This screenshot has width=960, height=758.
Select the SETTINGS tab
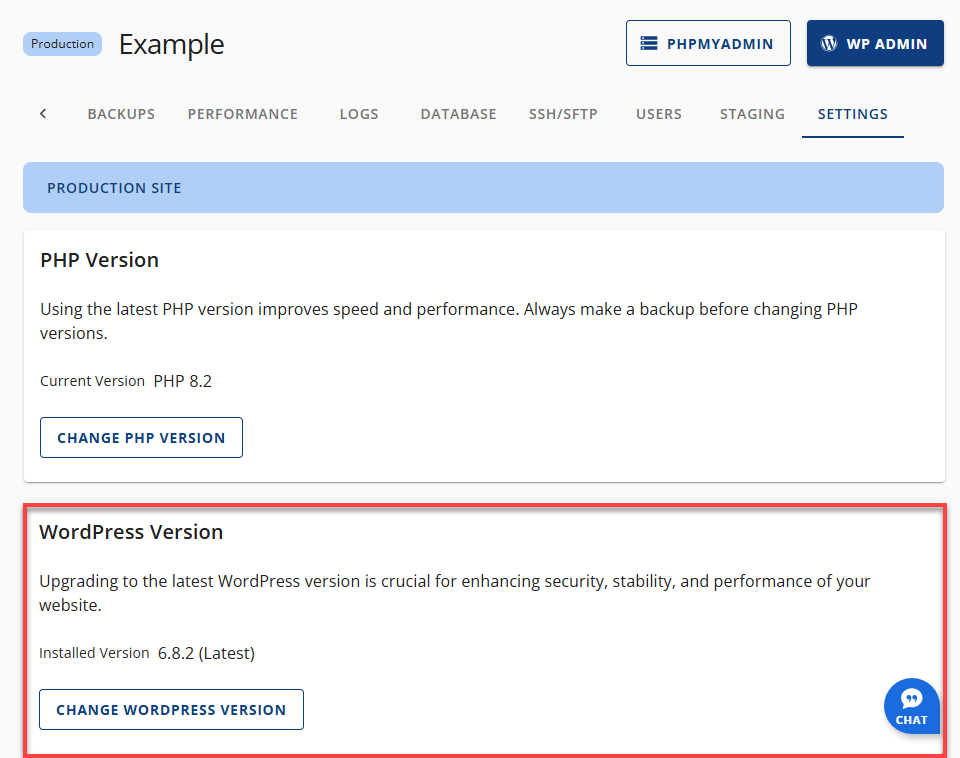coord(852,113)
